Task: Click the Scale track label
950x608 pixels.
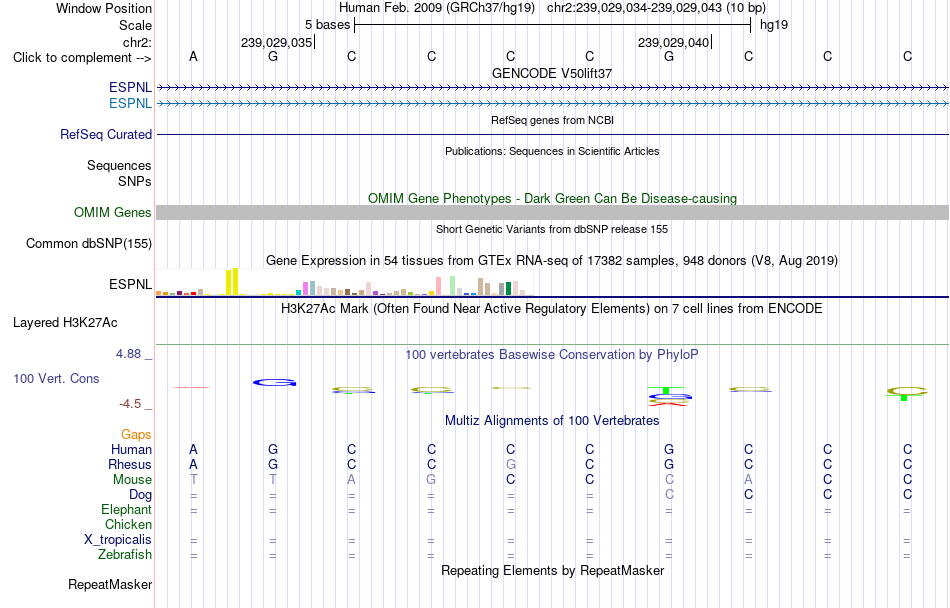Action: [x=135, y=25]
